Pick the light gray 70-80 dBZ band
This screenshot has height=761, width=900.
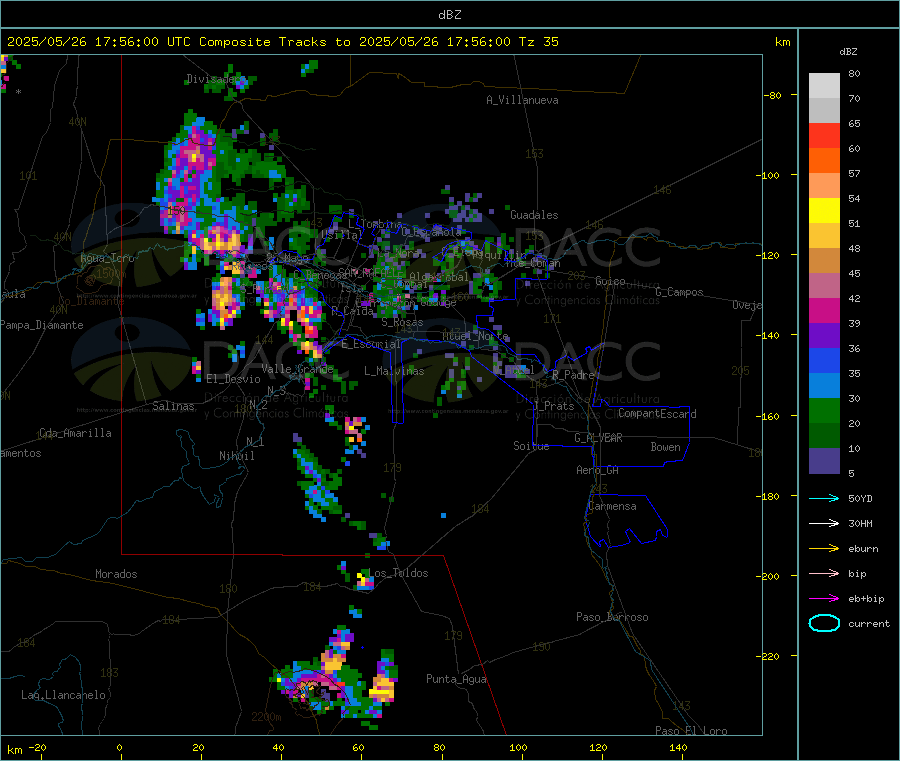(x=824, y=86)
